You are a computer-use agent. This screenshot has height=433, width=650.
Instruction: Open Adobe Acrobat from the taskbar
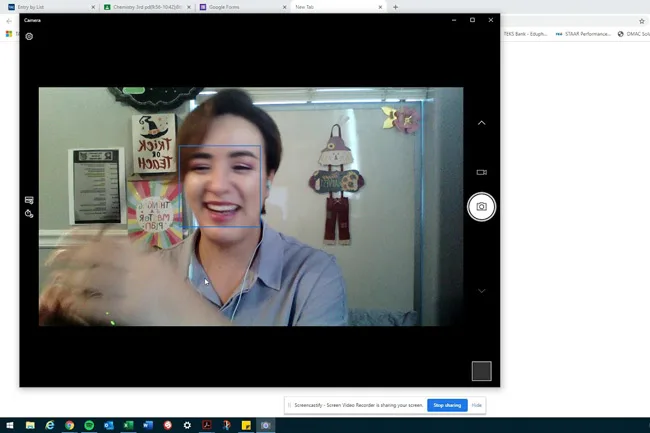[206, 425]
